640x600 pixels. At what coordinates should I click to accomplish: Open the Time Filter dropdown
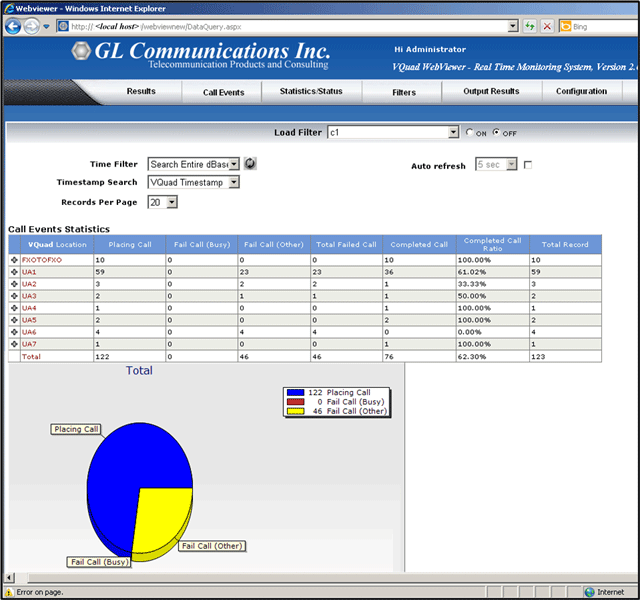click(234, 164)
